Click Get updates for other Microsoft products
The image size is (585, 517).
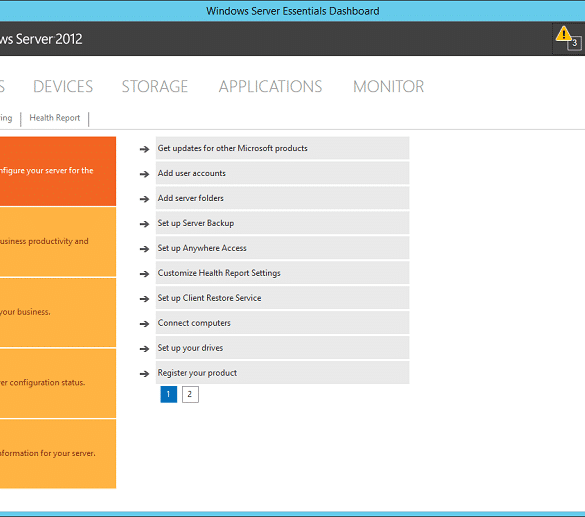[282, 148]
